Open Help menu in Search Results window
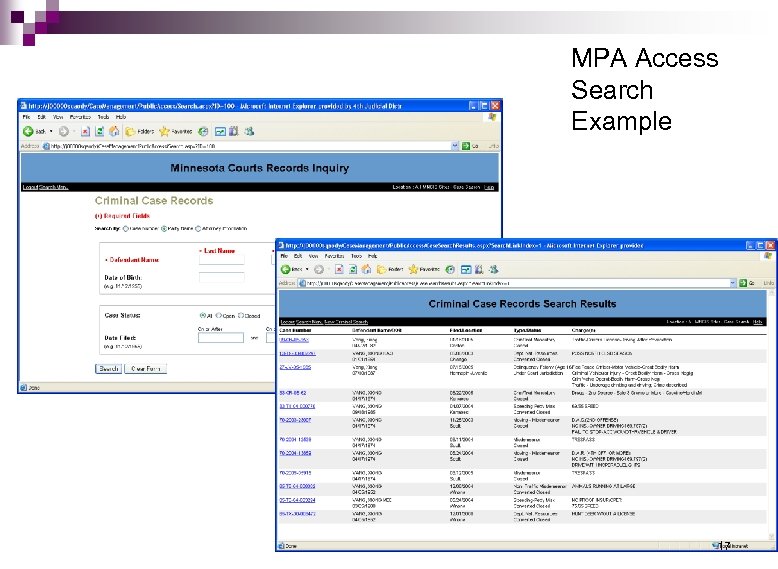The height and width of the screenshot is (569, 778). (x=372, y=256)
